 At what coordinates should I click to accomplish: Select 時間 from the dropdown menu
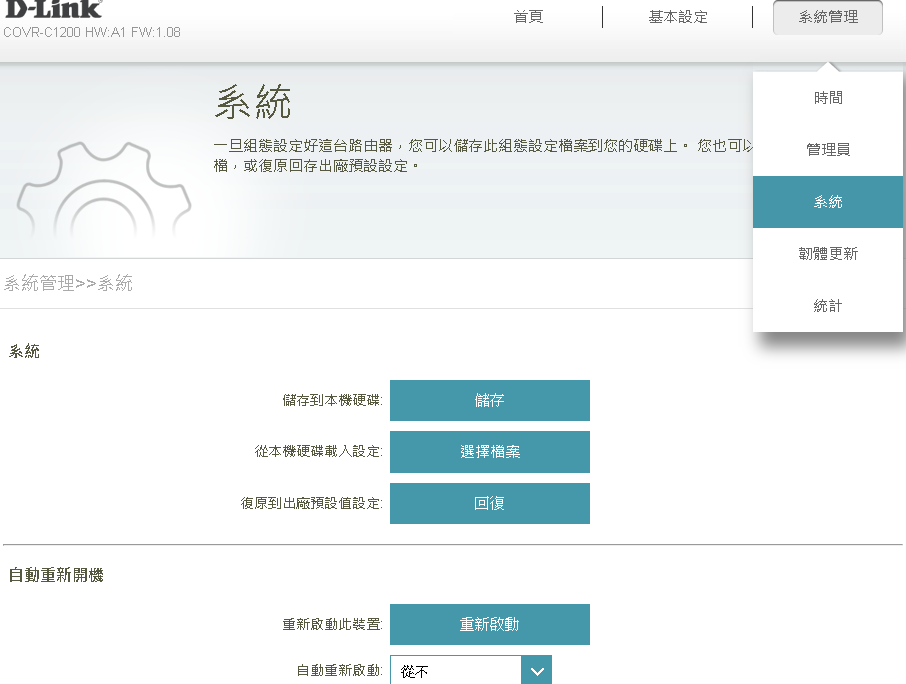tap(828, 98)
